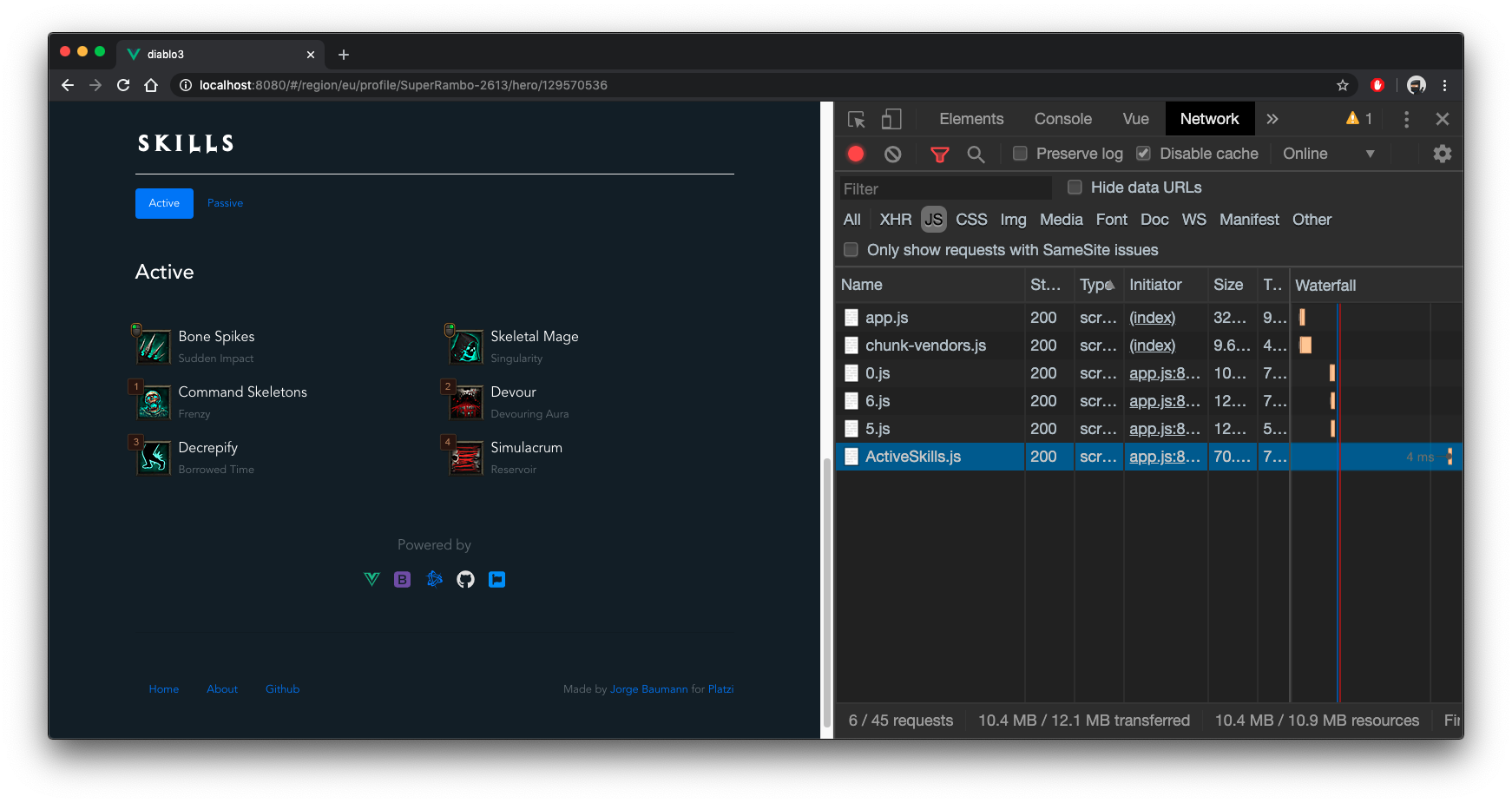The width and height of the screenshot is (1512, 803).
Task: Open a new browser tab
Action: coord(344,55)
